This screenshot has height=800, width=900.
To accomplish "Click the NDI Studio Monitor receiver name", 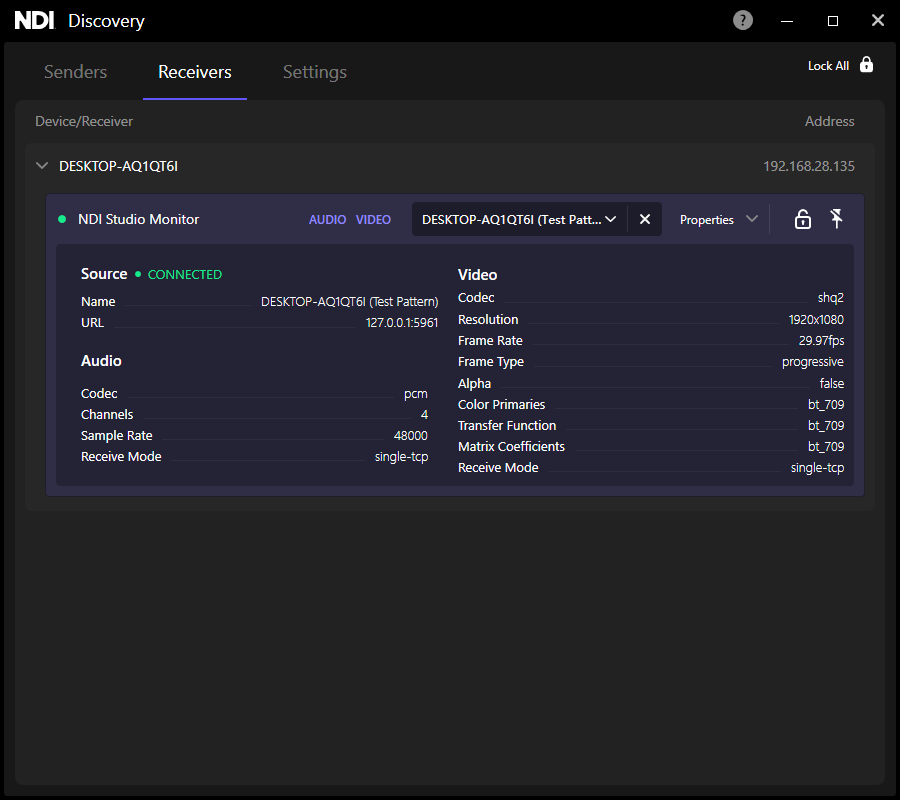I will (138, 219).
